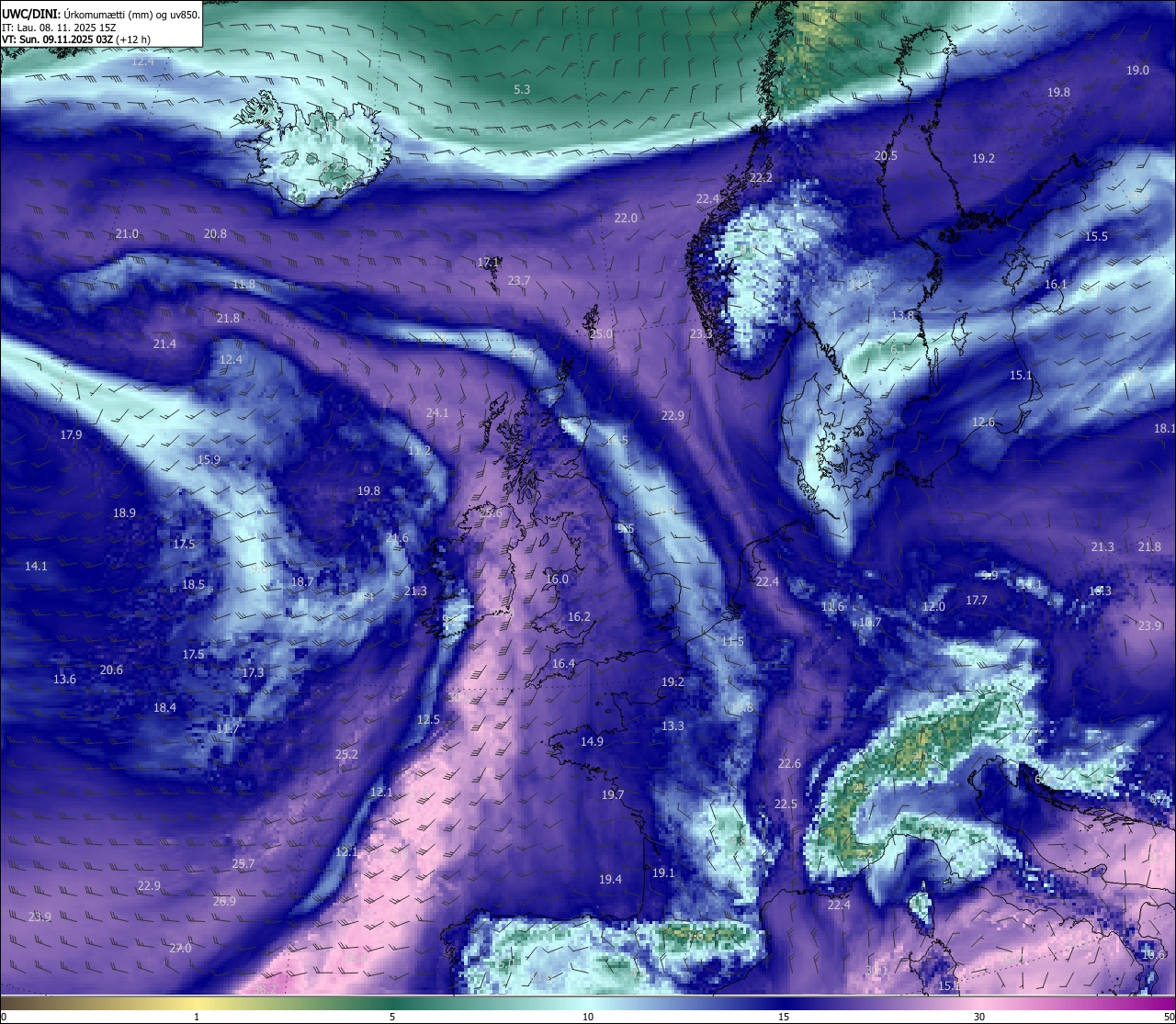Click the 18.5 value label
Viewport: 1176px width, 1024px height.
pos(193,584)
